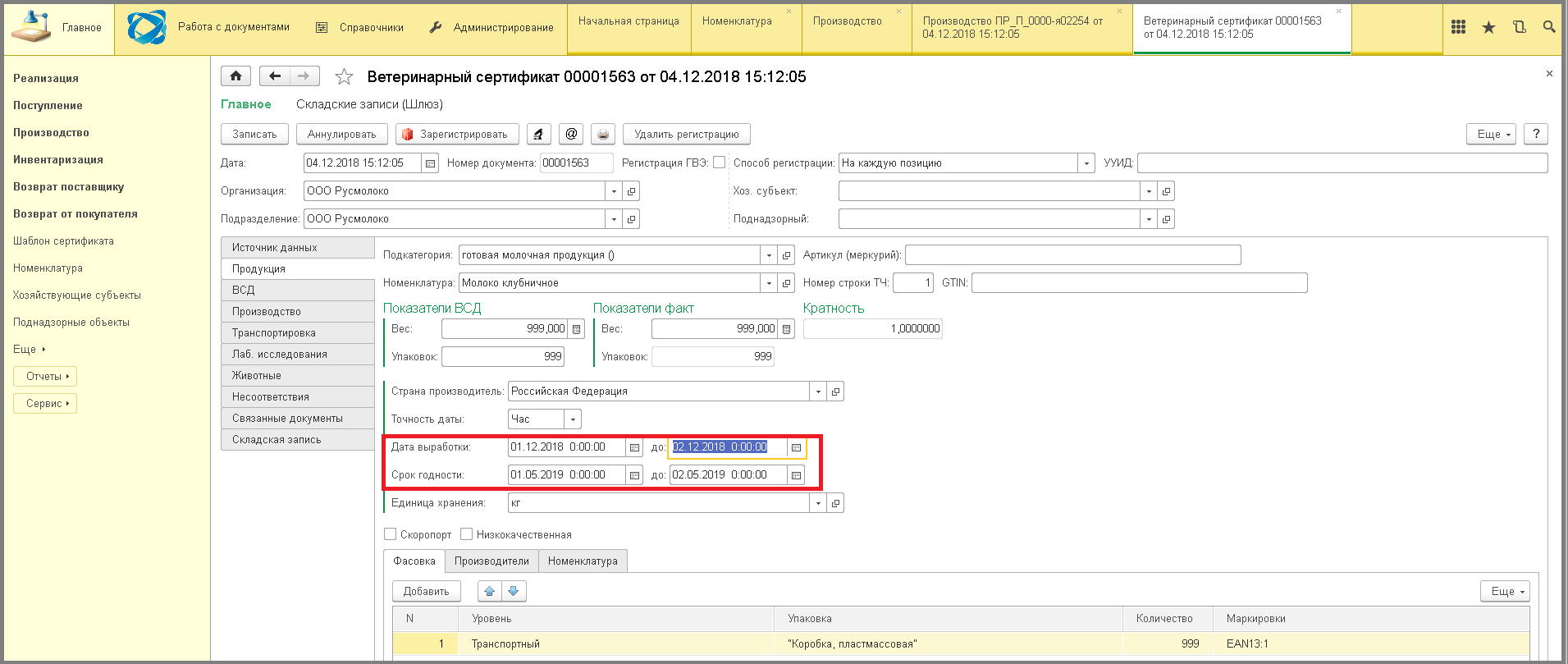Add document to favorites with star icon

344,77
